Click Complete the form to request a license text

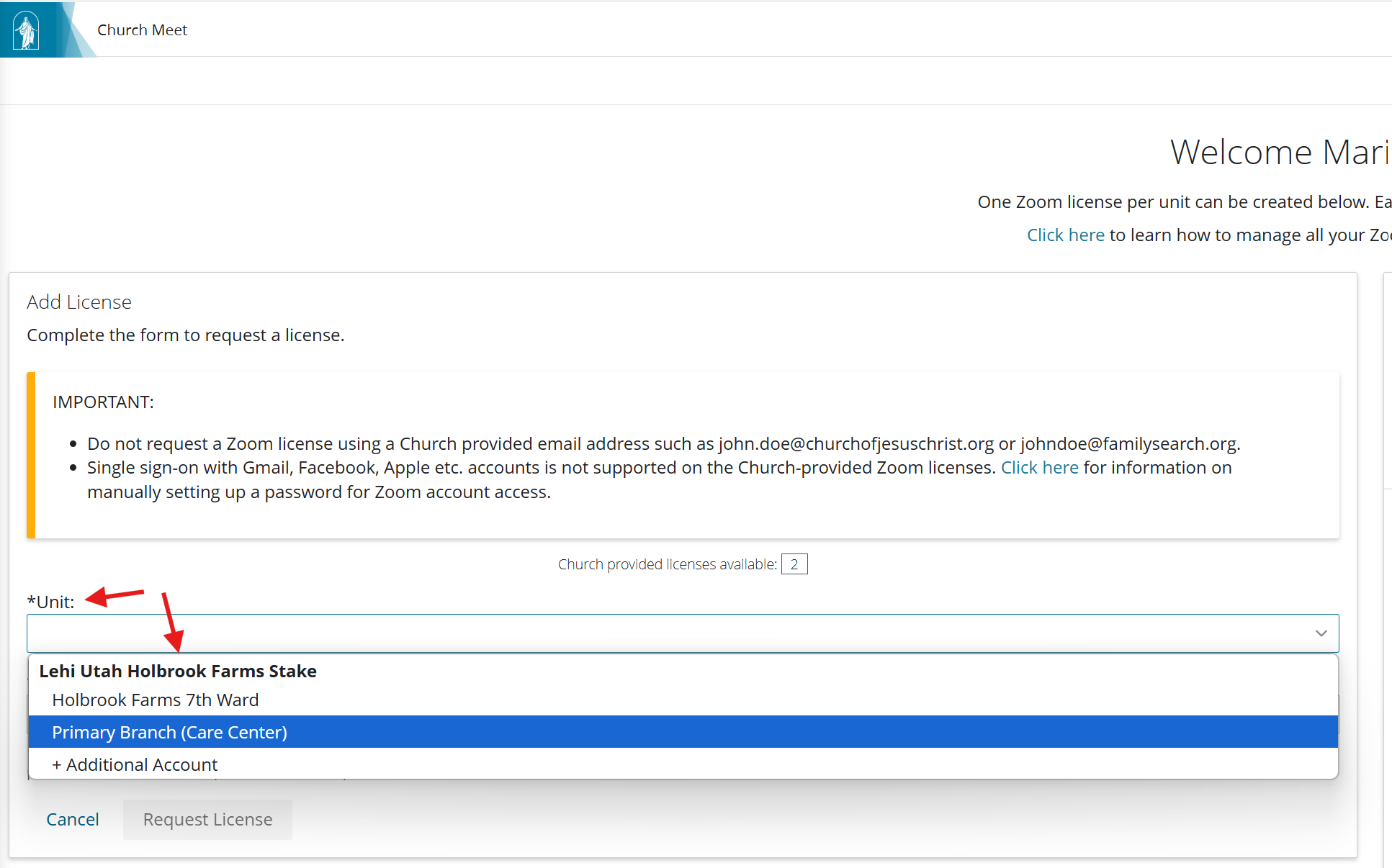point(186,335)
